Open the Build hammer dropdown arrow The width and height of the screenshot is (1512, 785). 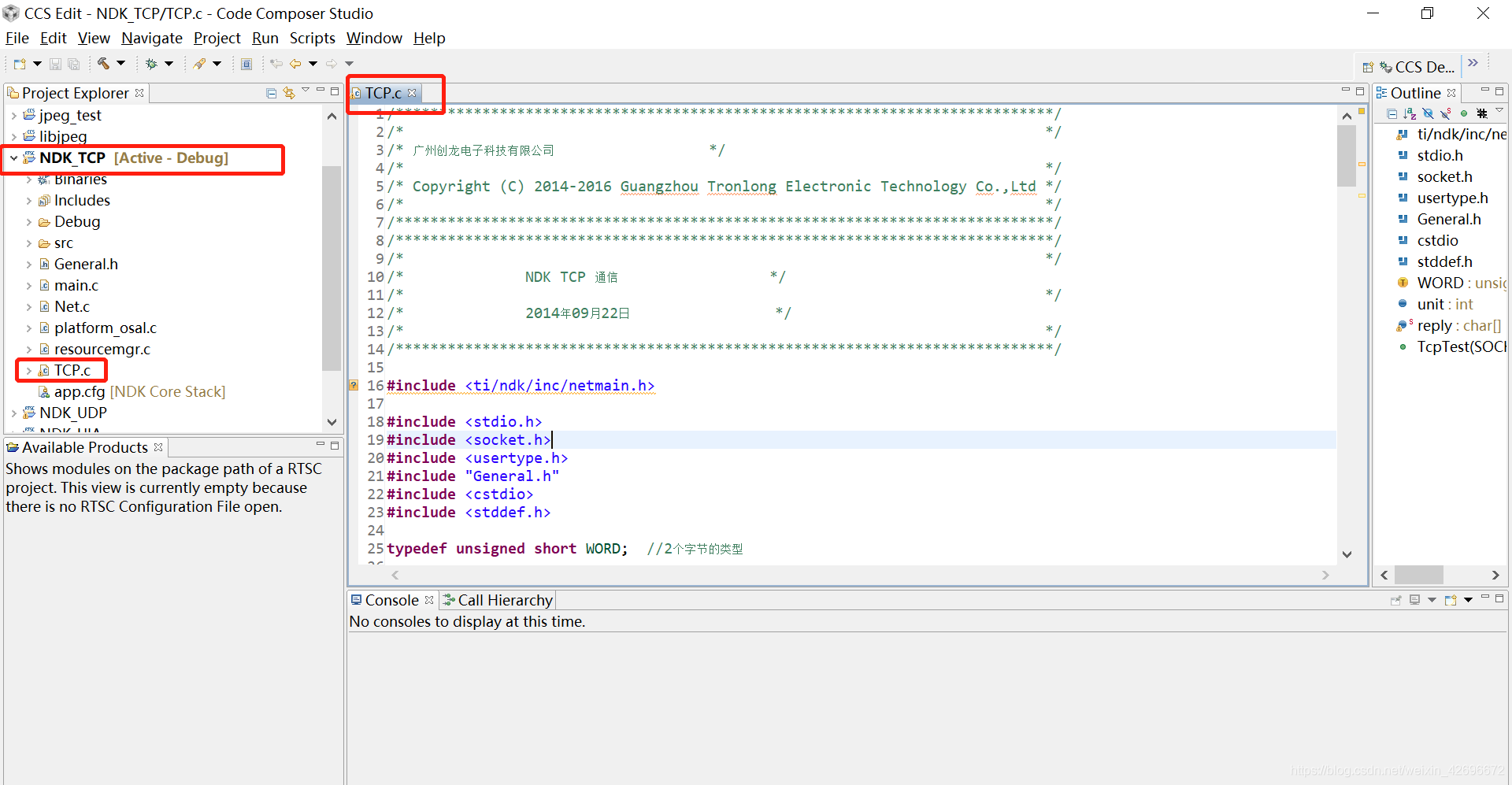120,64
